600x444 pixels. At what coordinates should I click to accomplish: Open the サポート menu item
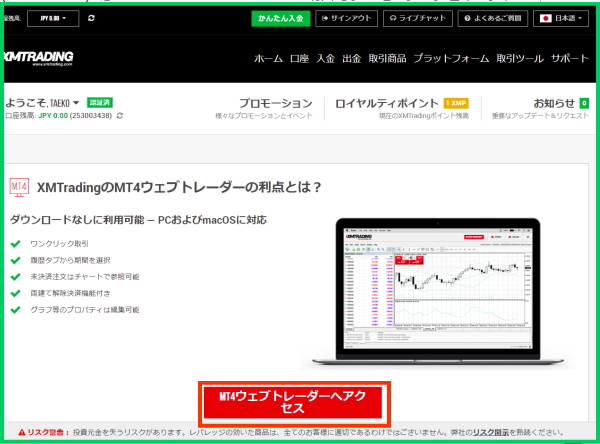tap(570, 58)
